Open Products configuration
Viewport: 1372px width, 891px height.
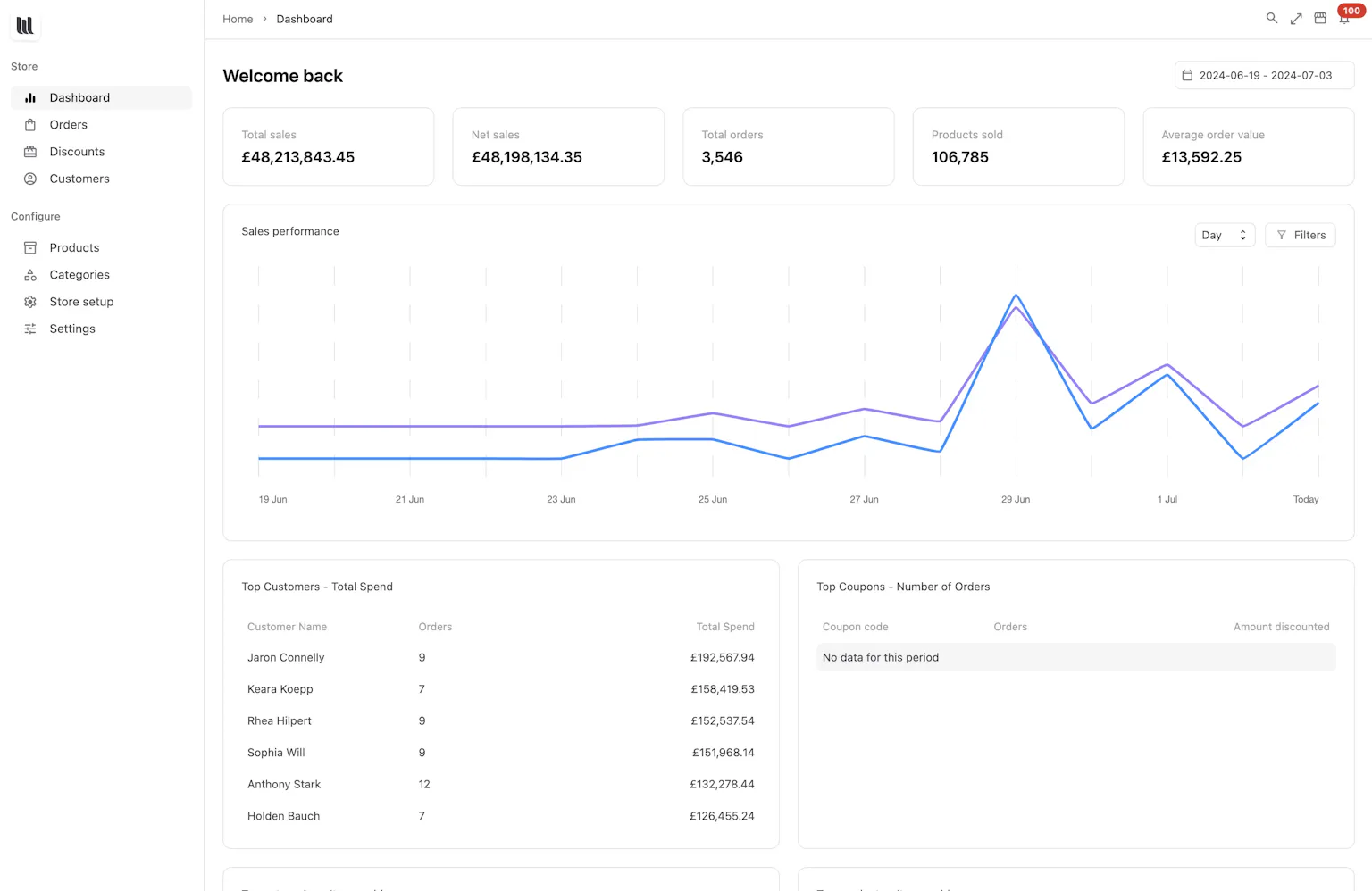[x=101, y=247]
